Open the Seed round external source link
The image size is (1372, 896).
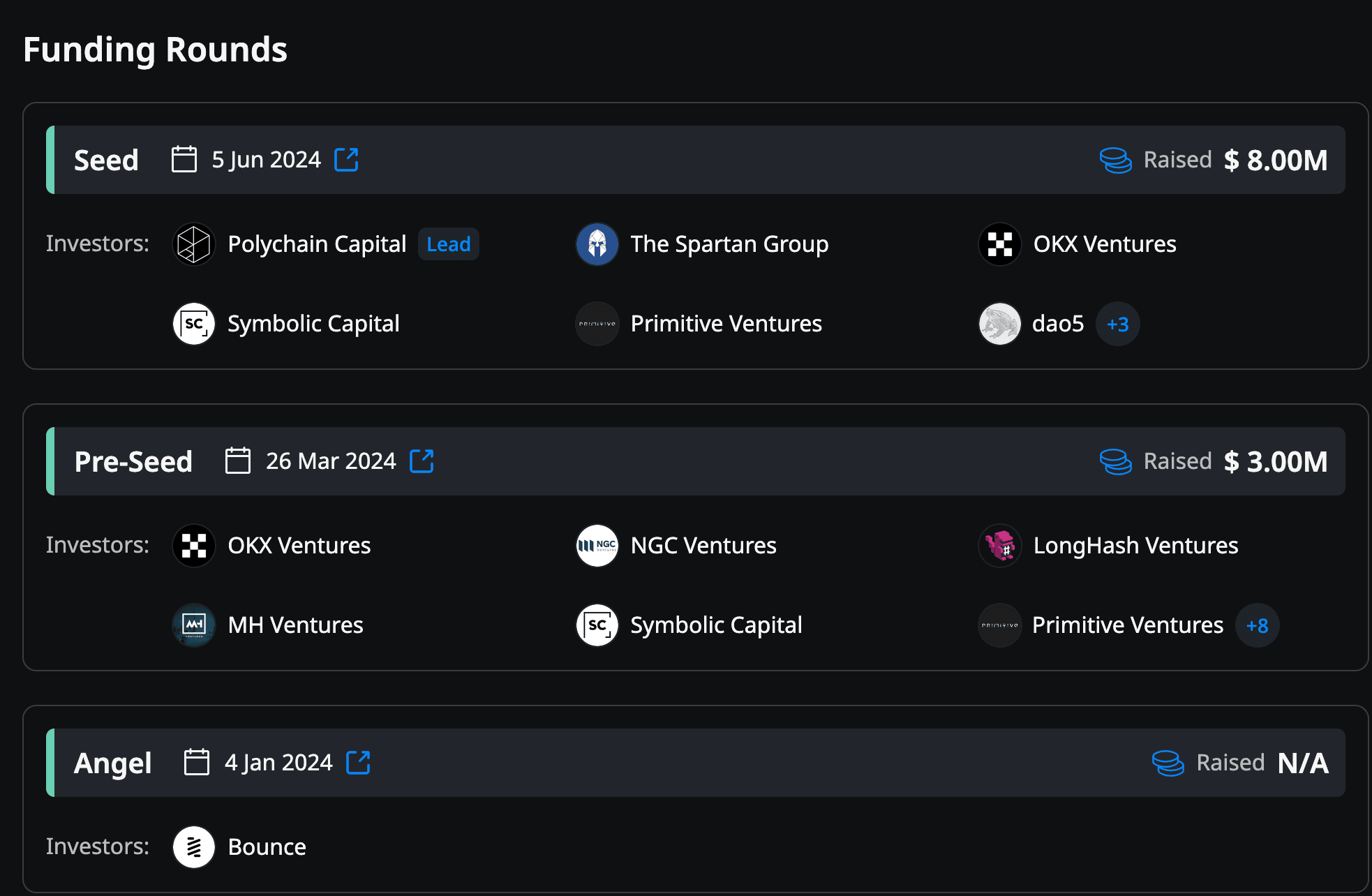pos(346,160)
